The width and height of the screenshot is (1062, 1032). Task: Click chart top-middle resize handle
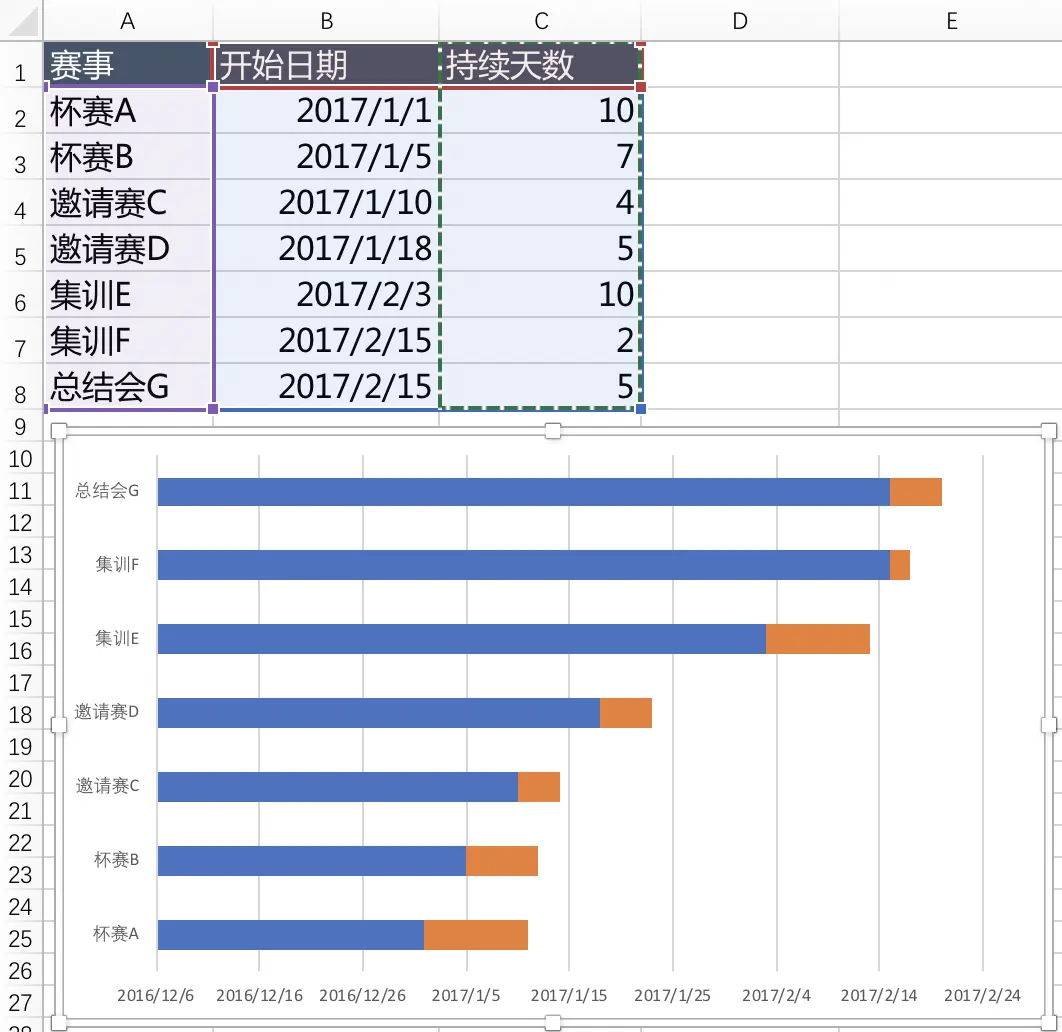pos(553,431)
